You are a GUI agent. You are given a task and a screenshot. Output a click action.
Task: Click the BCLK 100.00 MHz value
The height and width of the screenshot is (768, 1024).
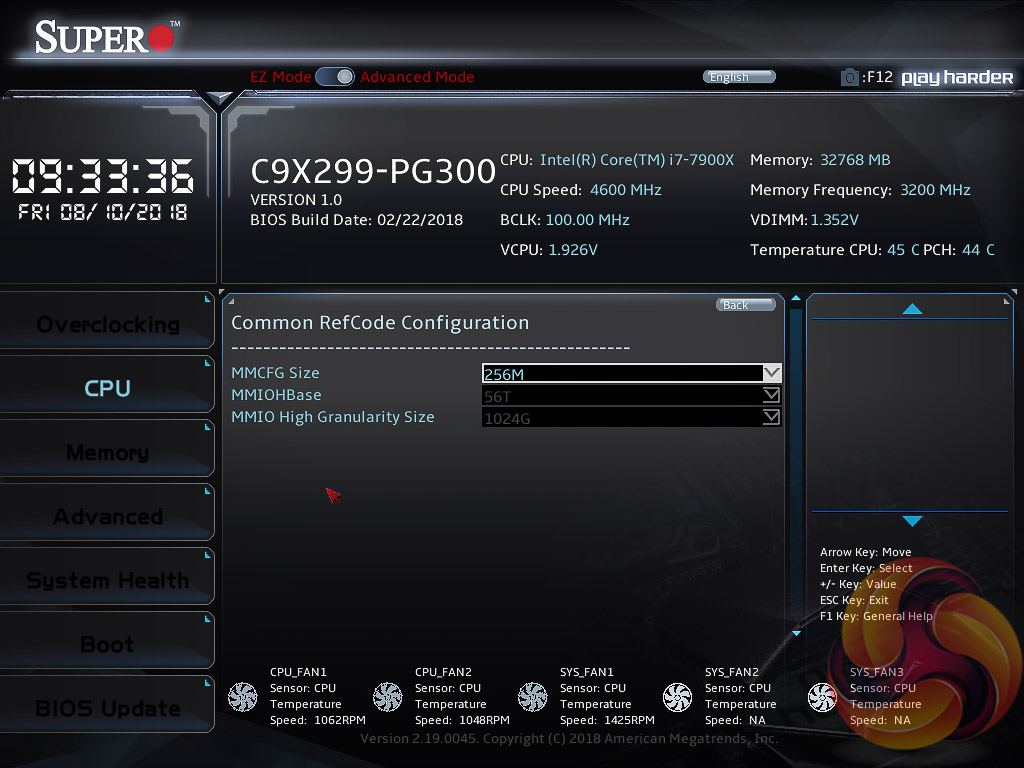[587, 220]
